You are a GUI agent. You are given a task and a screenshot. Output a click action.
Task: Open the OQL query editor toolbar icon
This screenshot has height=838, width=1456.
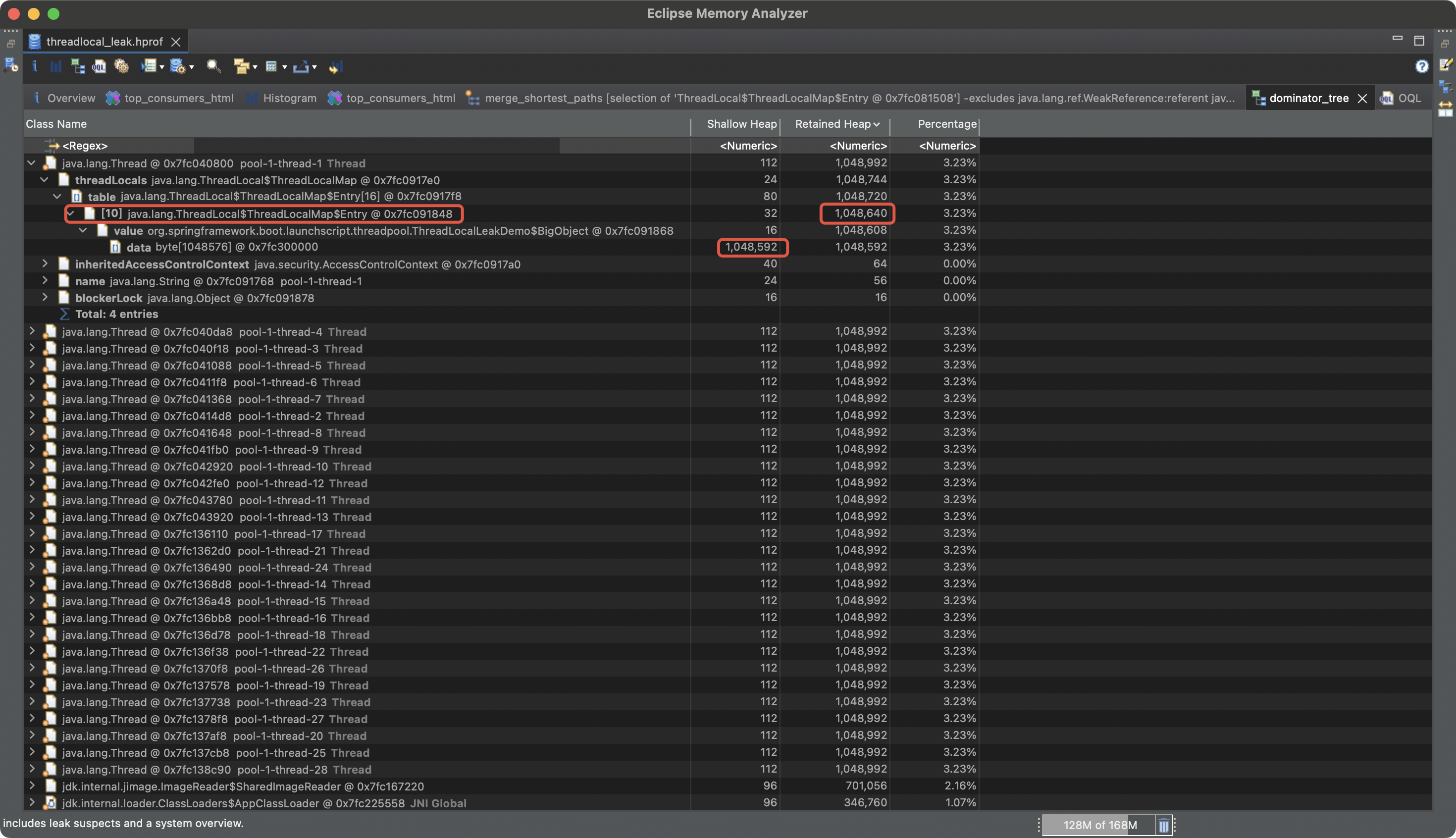click(x=99, y=67)
